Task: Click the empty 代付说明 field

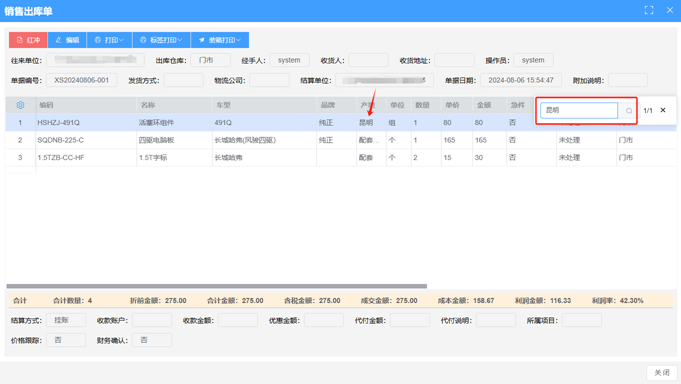Action: coord(496,320)
